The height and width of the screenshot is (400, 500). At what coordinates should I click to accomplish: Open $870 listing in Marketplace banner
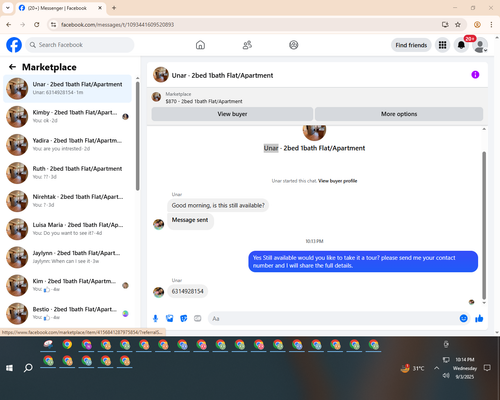(x=204, y=101)
